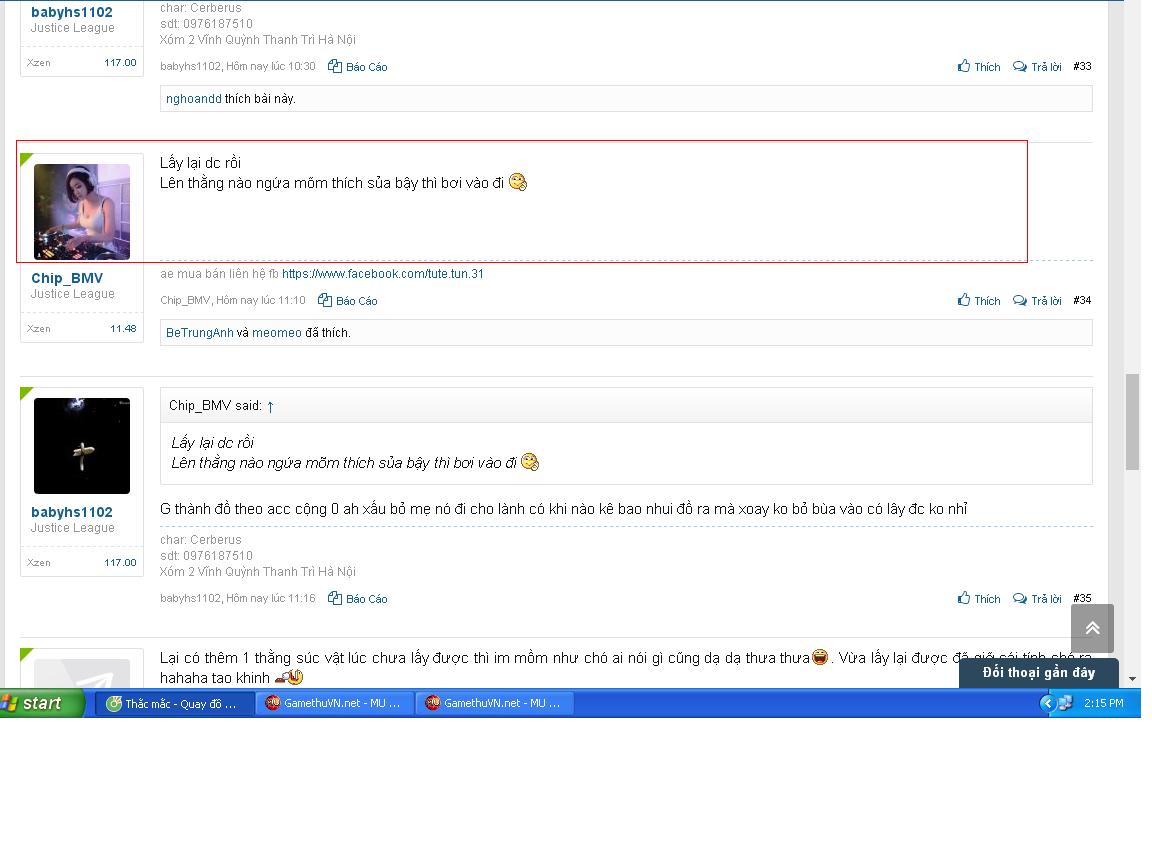Image resolution: width=1152 pixels, height=864 pixels.
Task: Click the Chip_BMV DJ avatar thumbnail
Action: coord(82,212)
